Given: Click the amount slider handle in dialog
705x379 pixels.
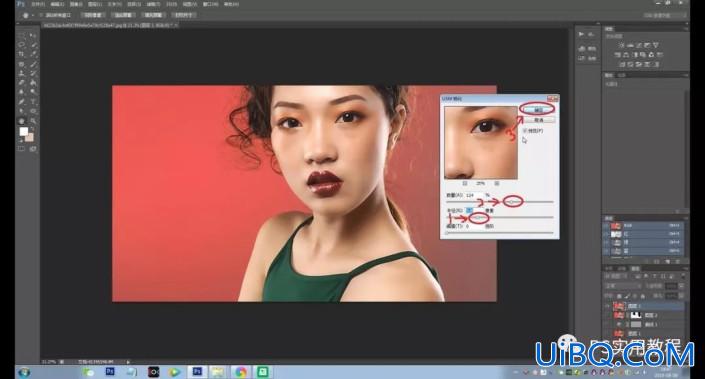Looking at the screenshot, I should pyautogui.click(x=512, y=202).
